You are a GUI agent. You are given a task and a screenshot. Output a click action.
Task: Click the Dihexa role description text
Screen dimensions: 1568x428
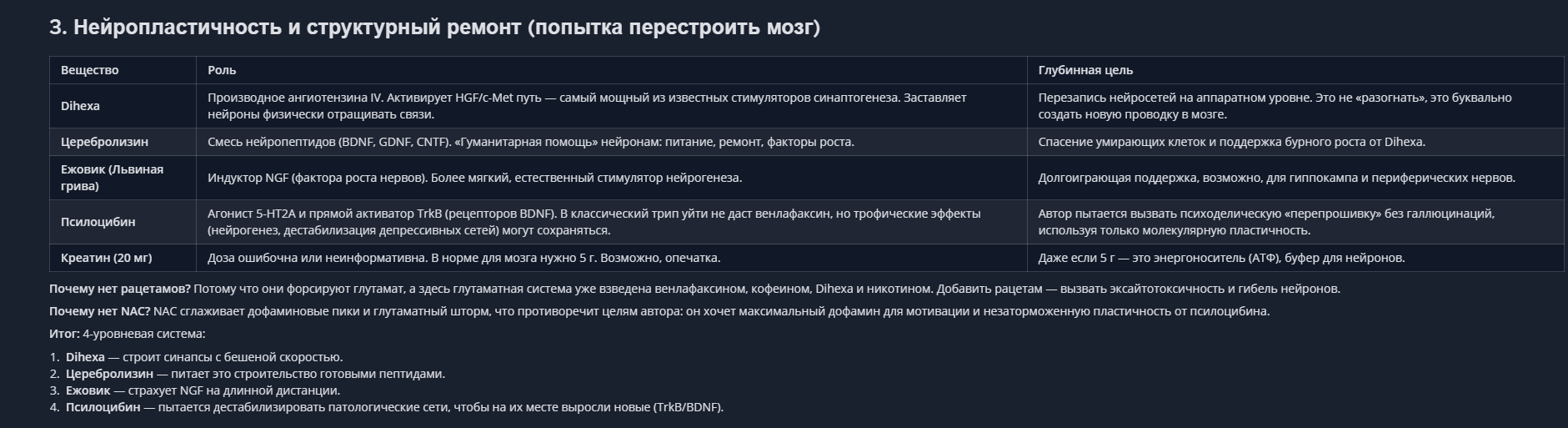pyautogui.click(x=587, y=106)
